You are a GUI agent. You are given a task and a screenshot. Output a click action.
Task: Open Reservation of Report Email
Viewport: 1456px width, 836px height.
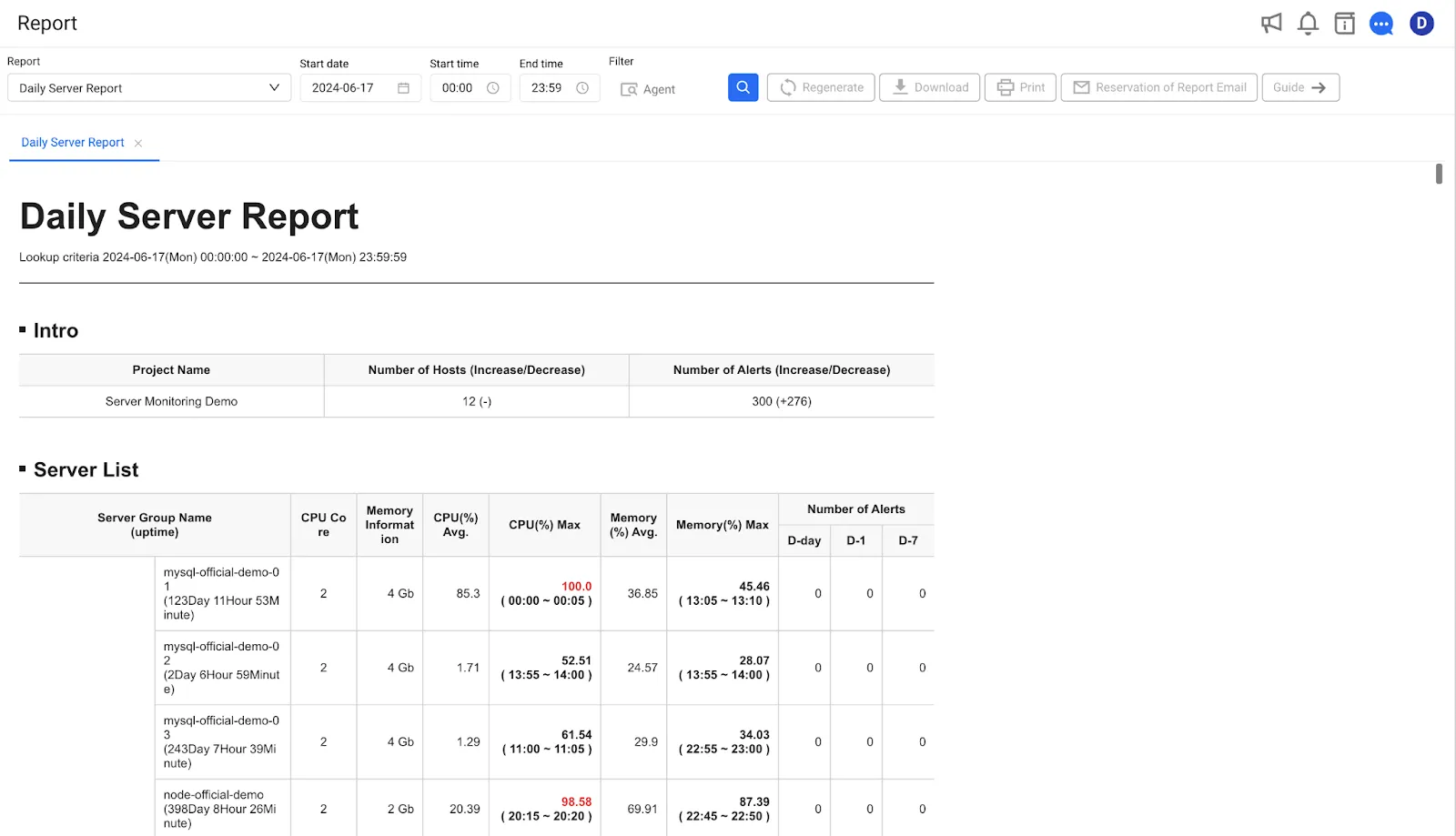(1159, 87)
